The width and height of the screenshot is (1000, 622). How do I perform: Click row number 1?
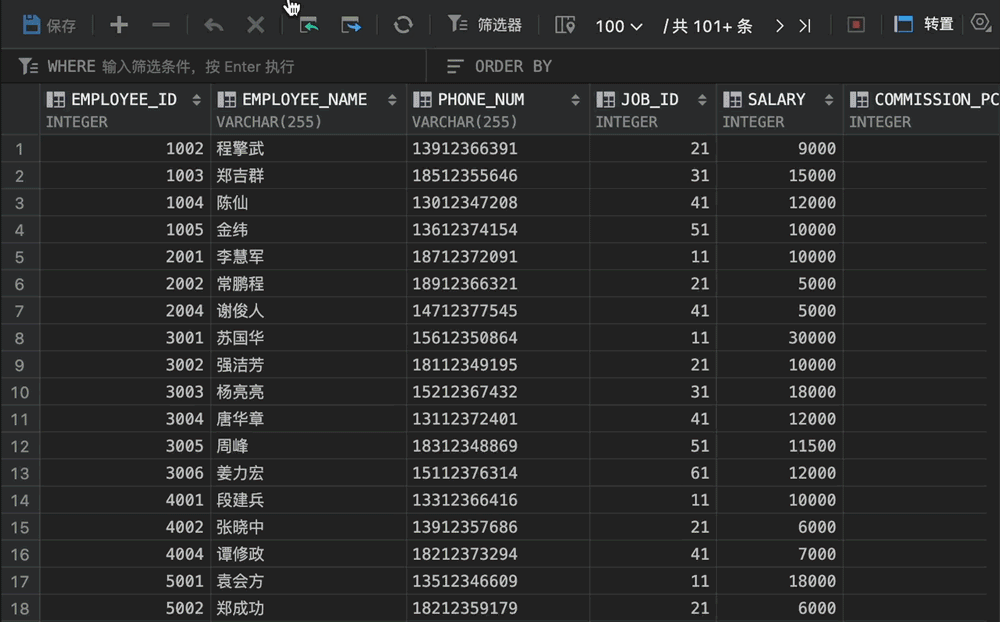(x=19, y=149)
